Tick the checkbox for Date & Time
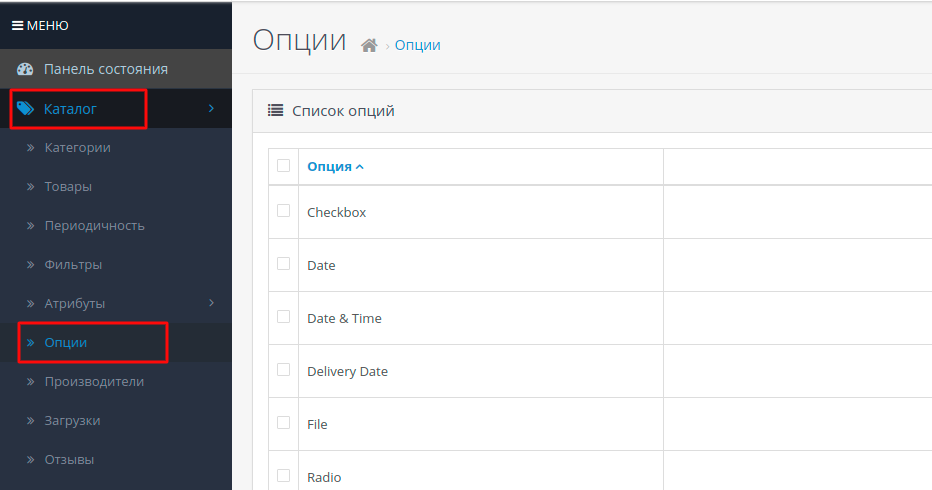The image size is (932, 490). tap(283, 317)
